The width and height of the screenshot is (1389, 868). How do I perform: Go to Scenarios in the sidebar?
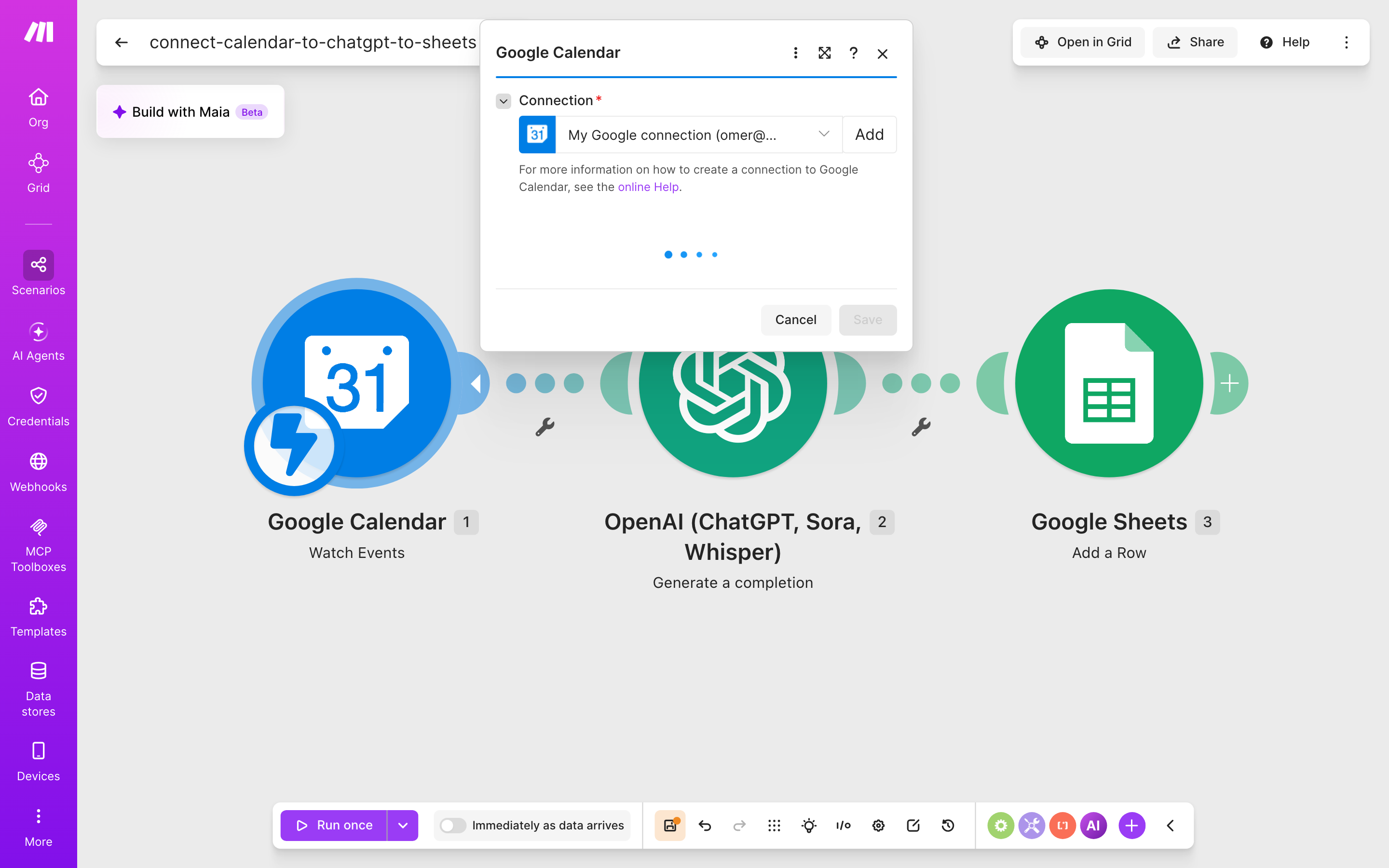click(x=39, y=273)
